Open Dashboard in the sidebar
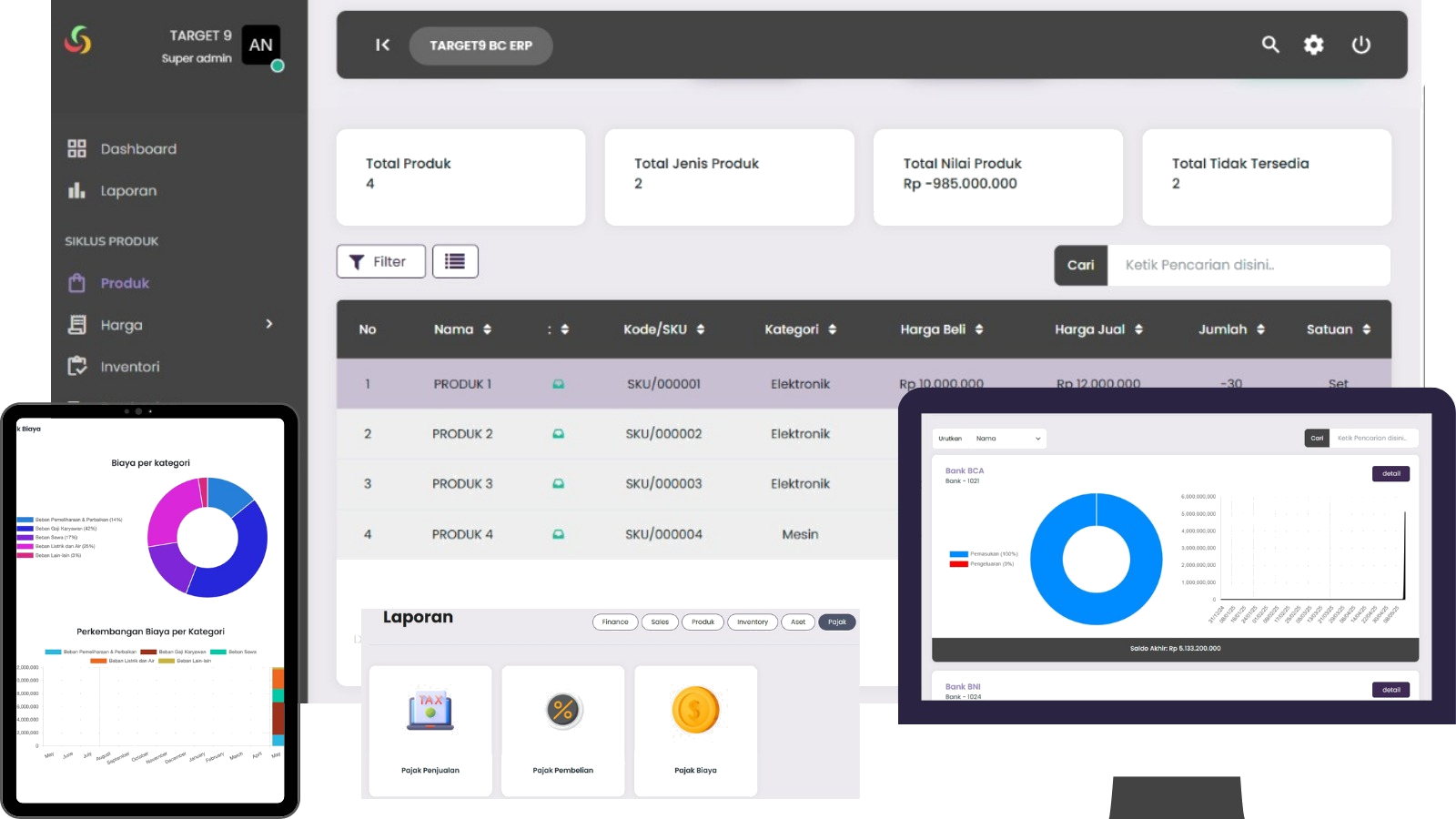 pos(138,149)
